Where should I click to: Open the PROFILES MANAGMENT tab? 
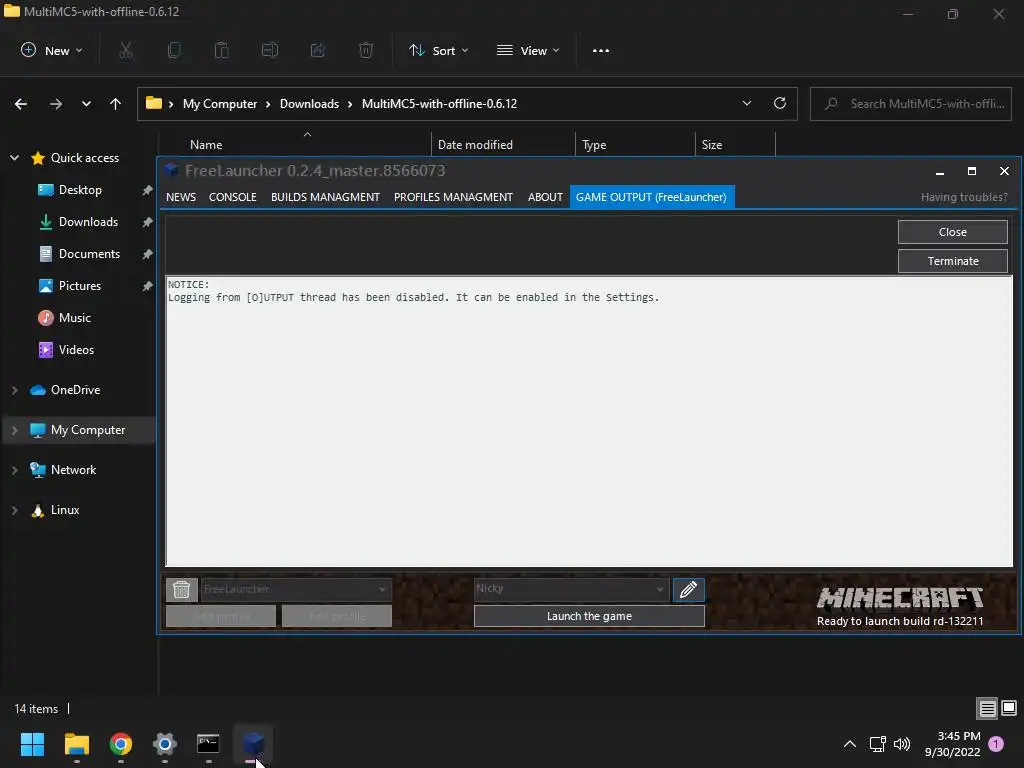[x=453, y=197]
